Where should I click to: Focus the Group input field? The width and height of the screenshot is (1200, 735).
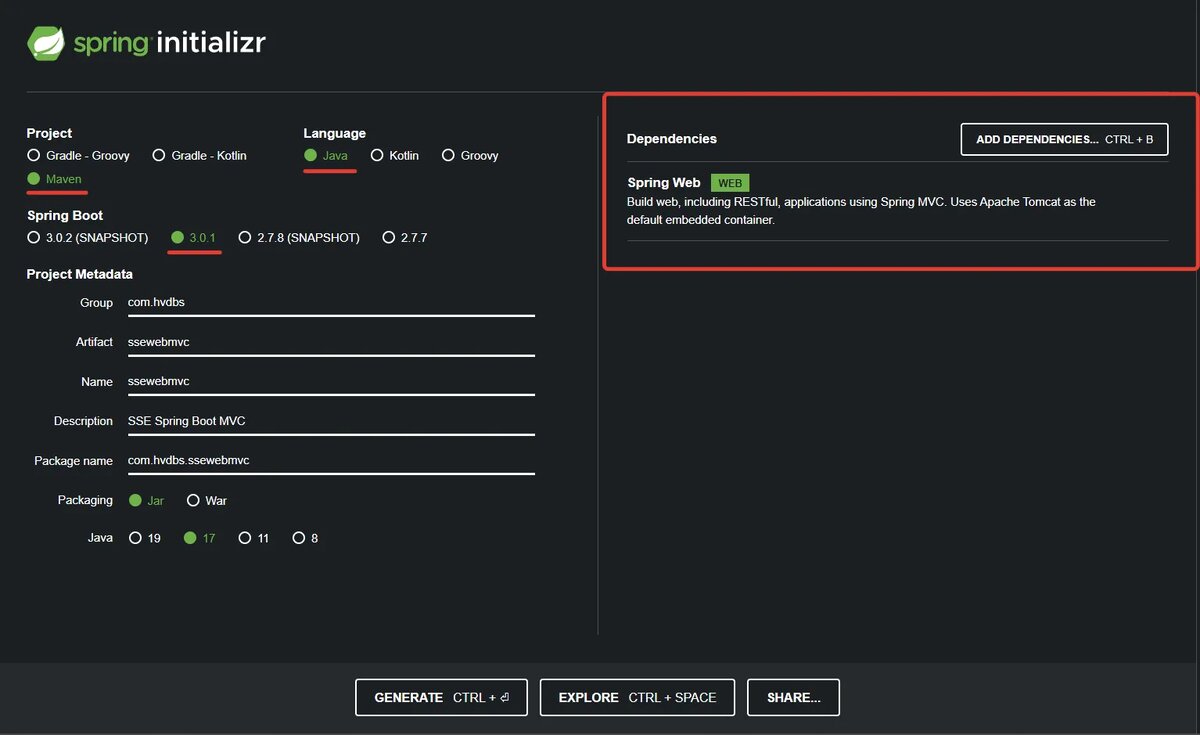click(x=331, y=302)
